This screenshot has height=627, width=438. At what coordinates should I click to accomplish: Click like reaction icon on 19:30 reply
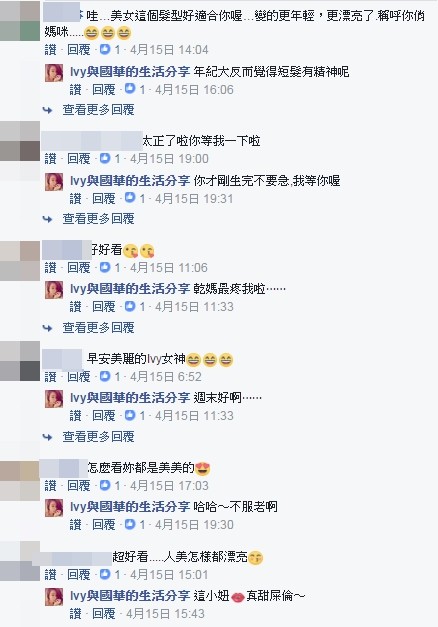[130, 524]
